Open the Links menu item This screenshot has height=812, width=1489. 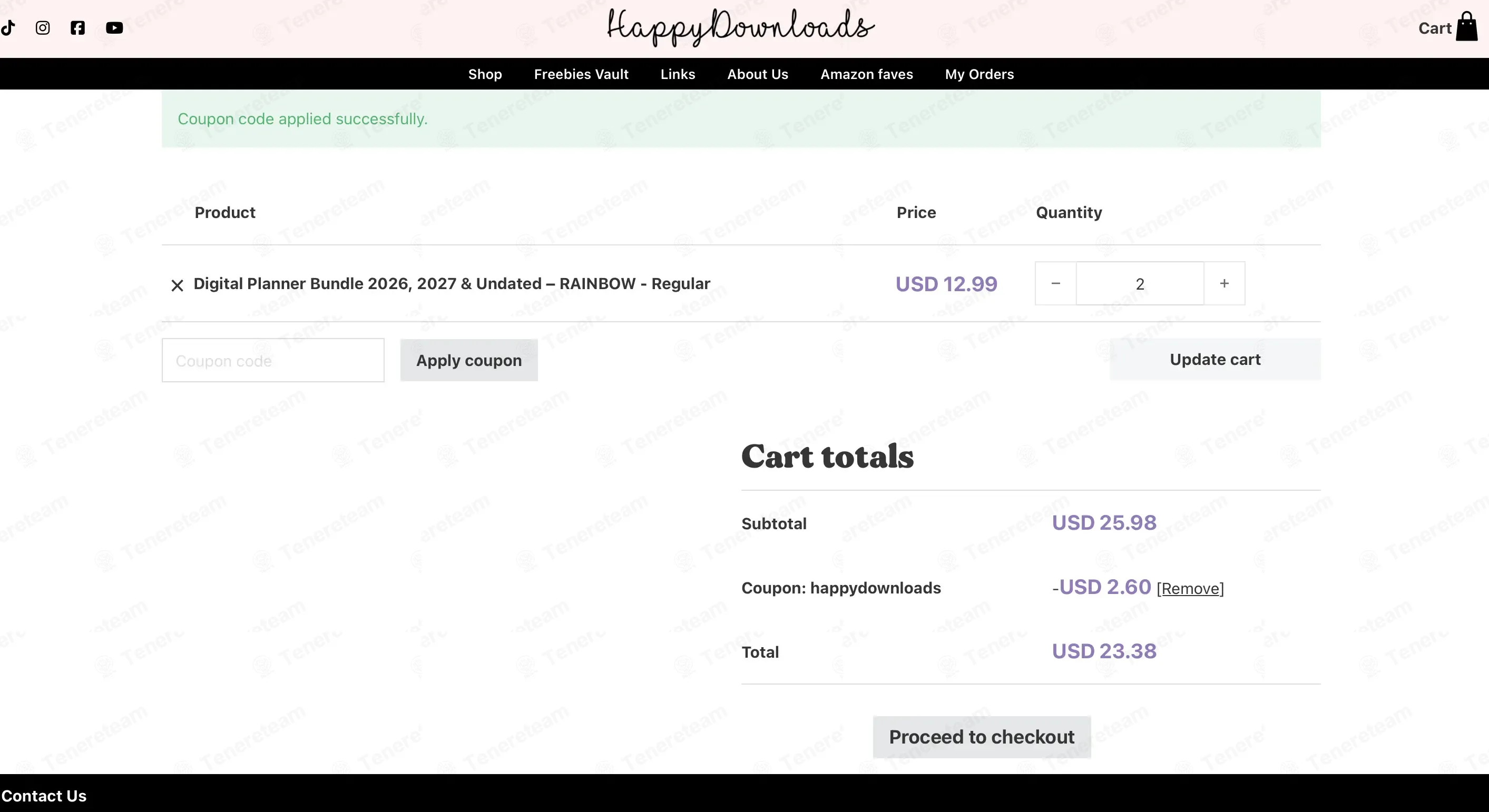pos(678,74)
